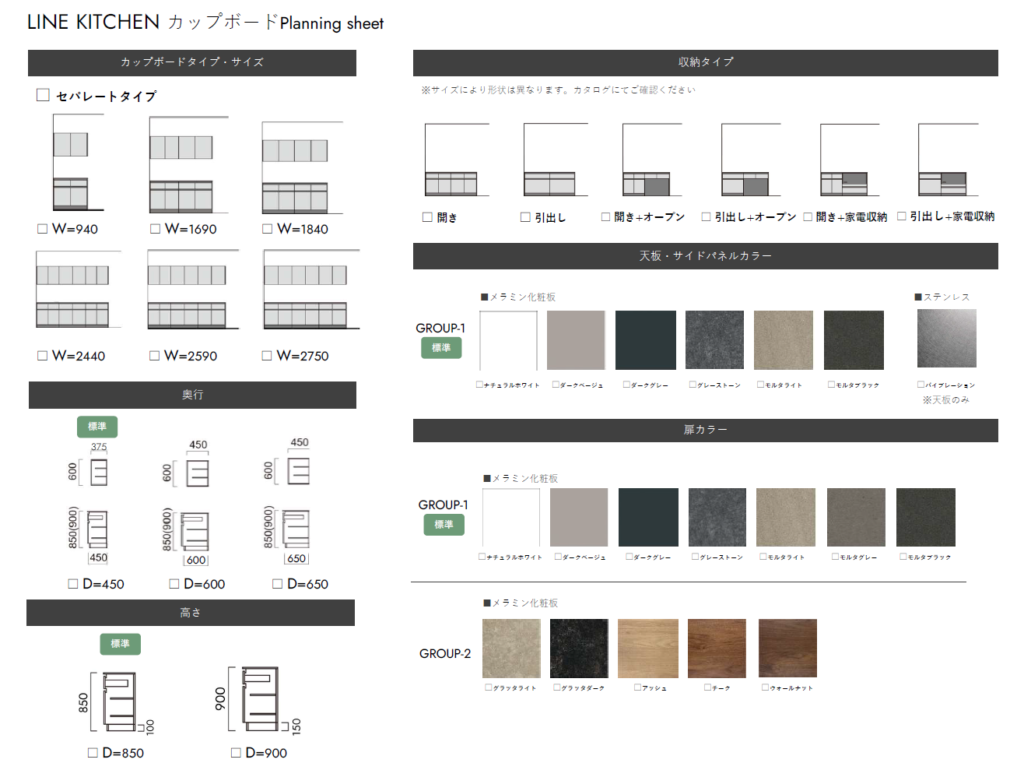Viewport: 1024px width, 770px height.
Task: Click the 引出し+オープン storage diagram
Action: click(752, 160)
